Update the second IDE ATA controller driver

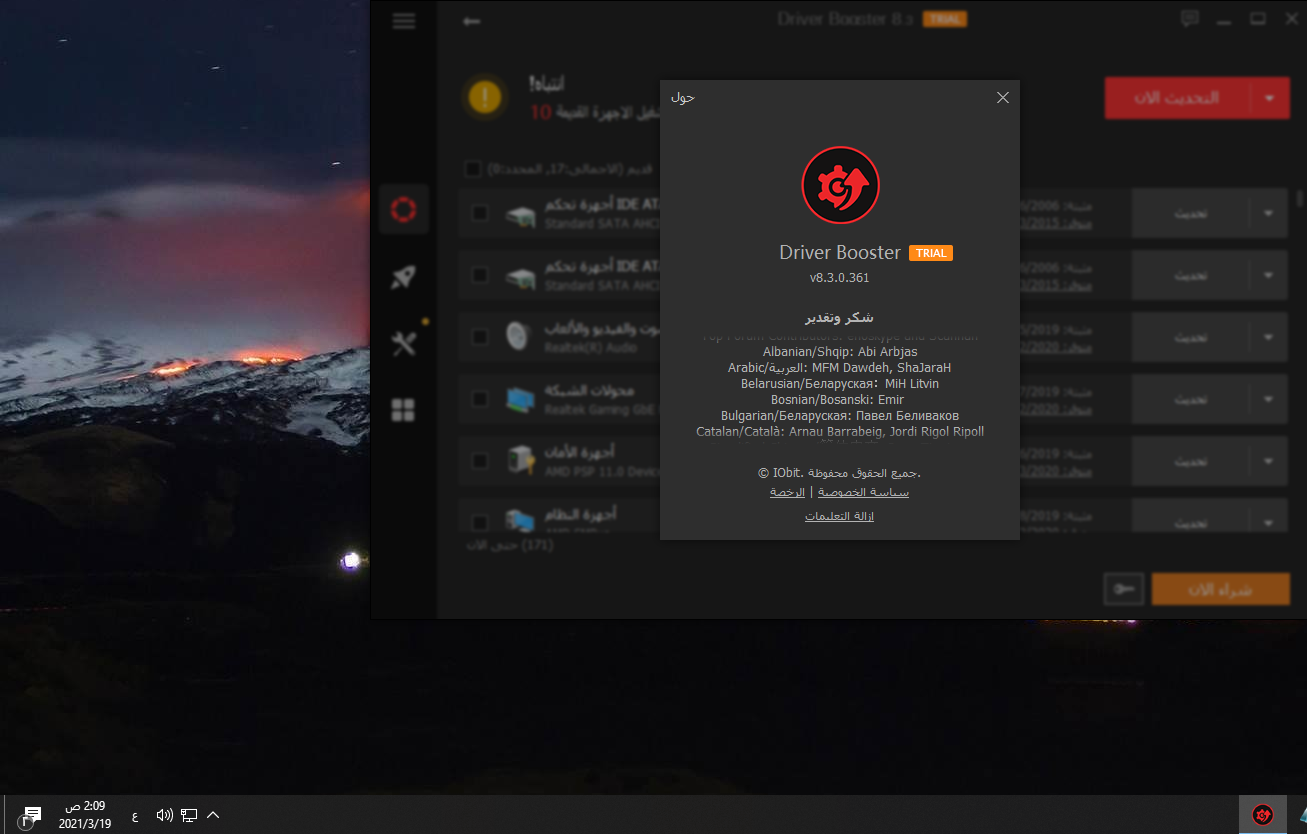tap(1190, 276)
